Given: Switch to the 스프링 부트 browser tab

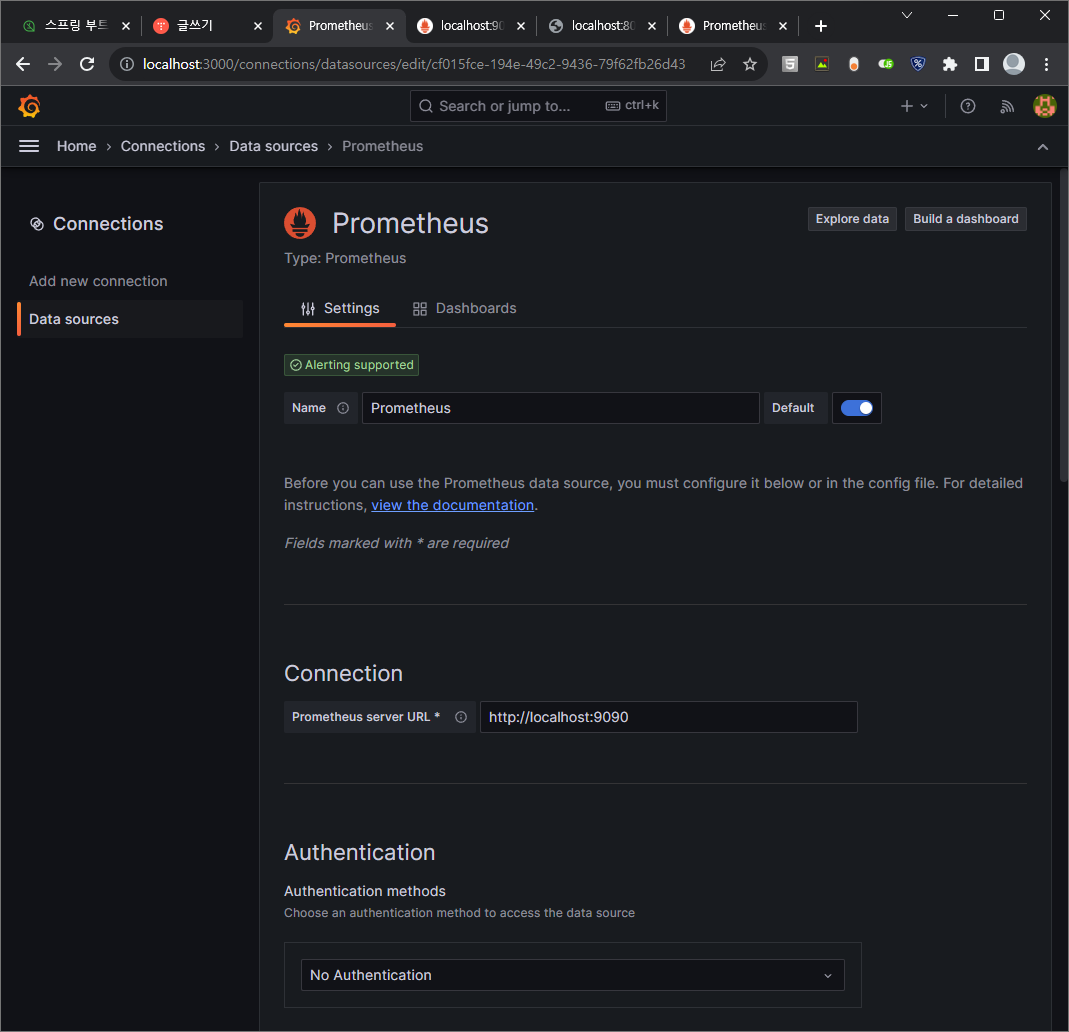Looking at the screenshot, I should [76, 26].
